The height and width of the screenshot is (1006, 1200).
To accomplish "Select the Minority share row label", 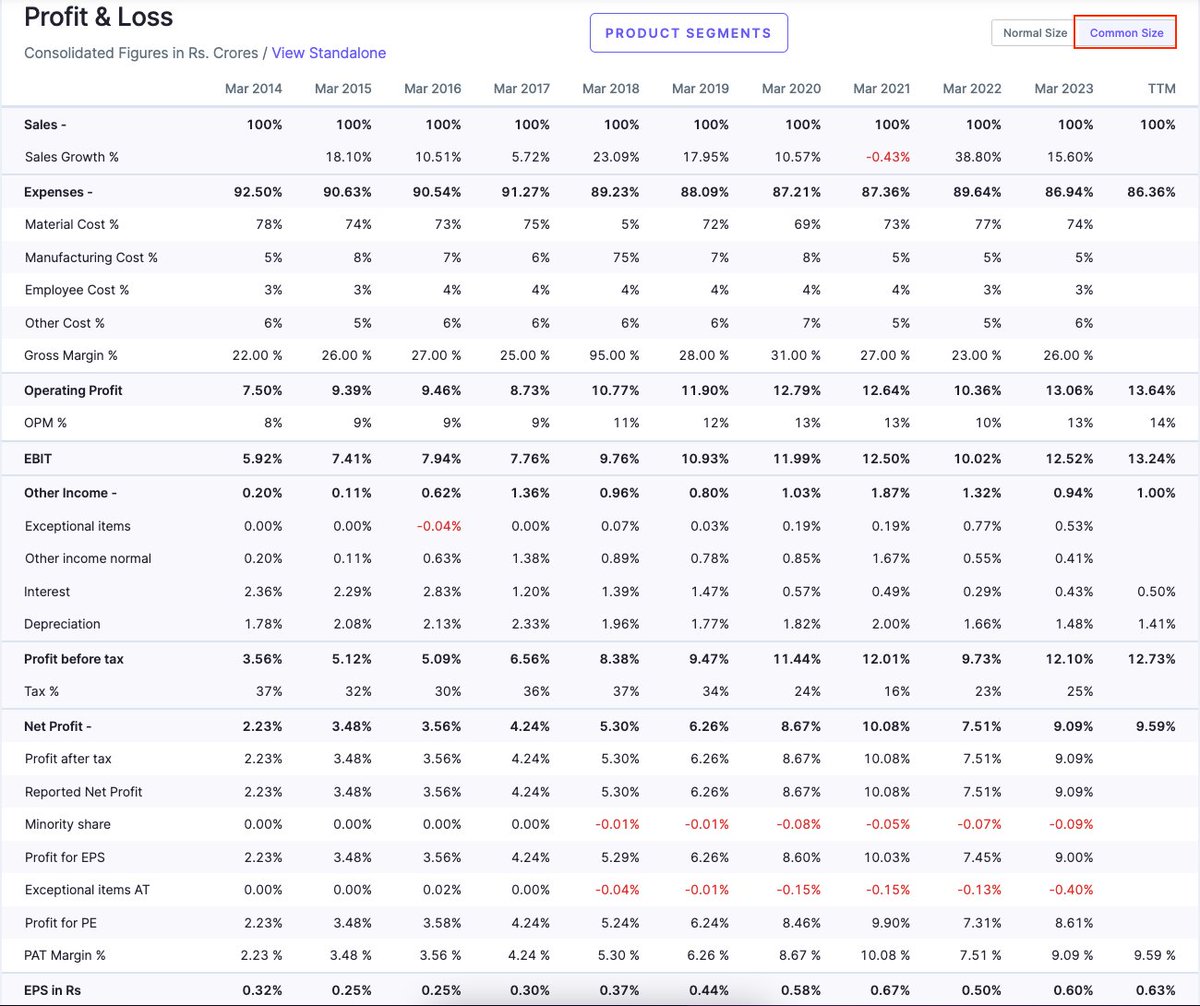I will click(x=68, y=825).
